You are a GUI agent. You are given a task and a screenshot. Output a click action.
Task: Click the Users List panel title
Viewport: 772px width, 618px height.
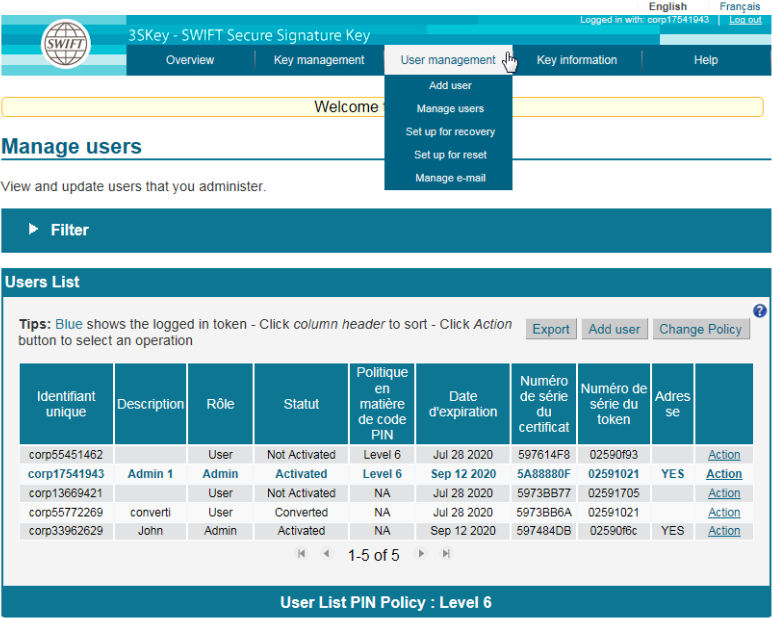42,282
